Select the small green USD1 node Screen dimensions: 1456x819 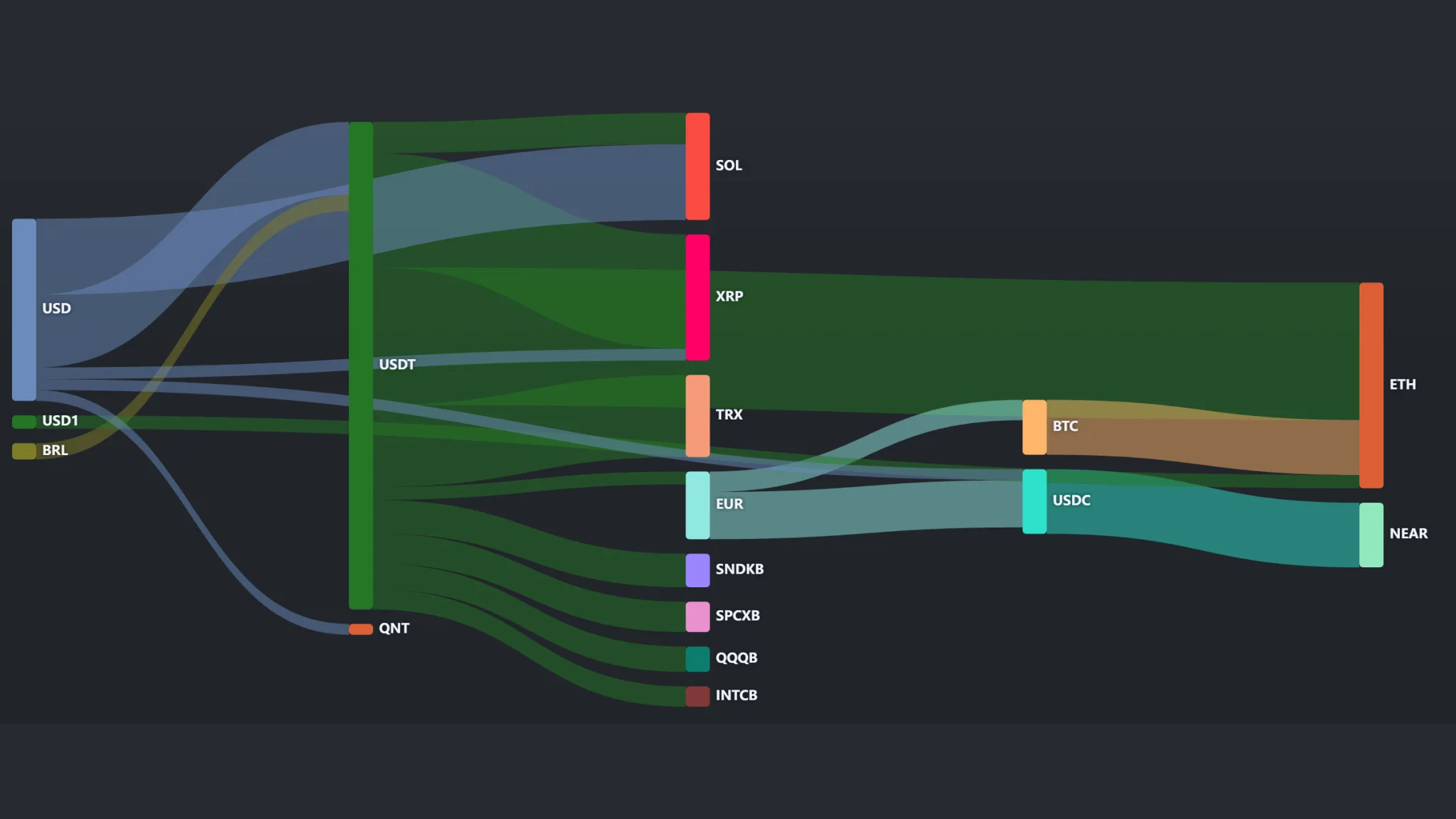click(24, 422)
